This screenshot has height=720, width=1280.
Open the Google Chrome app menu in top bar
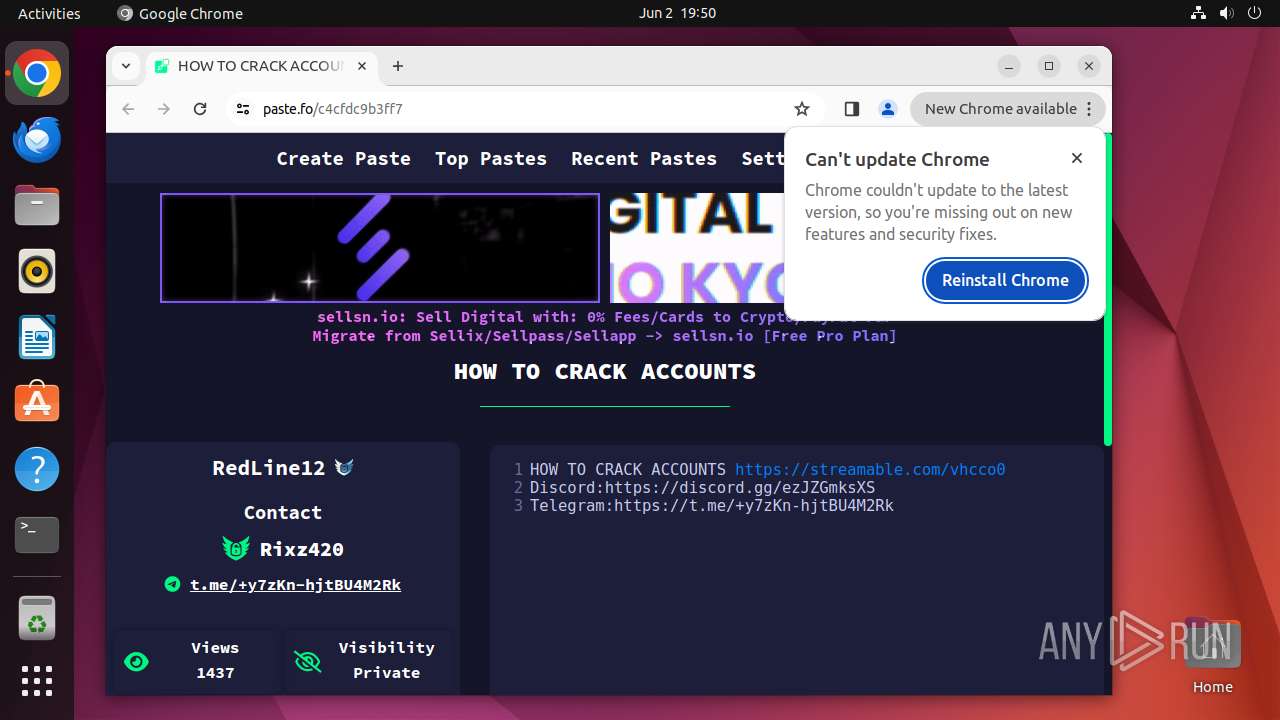click(x=180, y=13)
